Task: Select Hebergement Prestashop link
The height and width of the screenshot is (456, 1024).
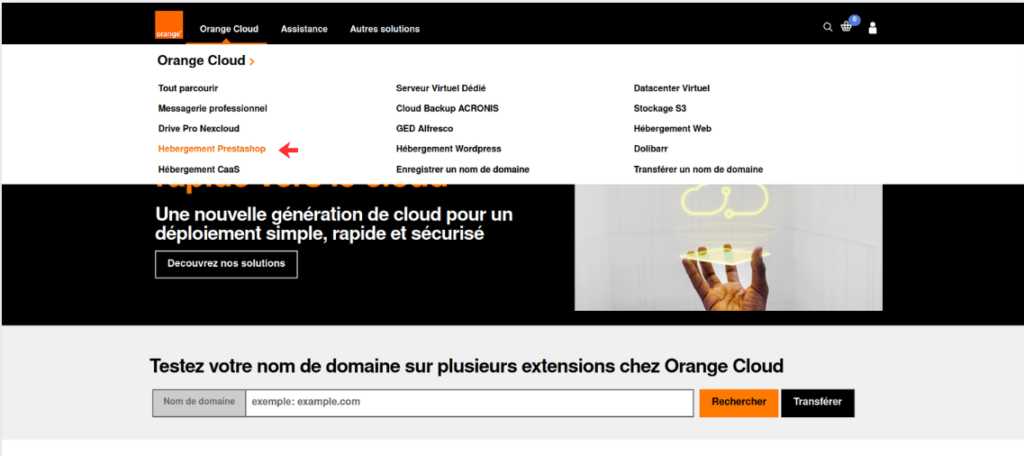Action: tap(211, 149)
